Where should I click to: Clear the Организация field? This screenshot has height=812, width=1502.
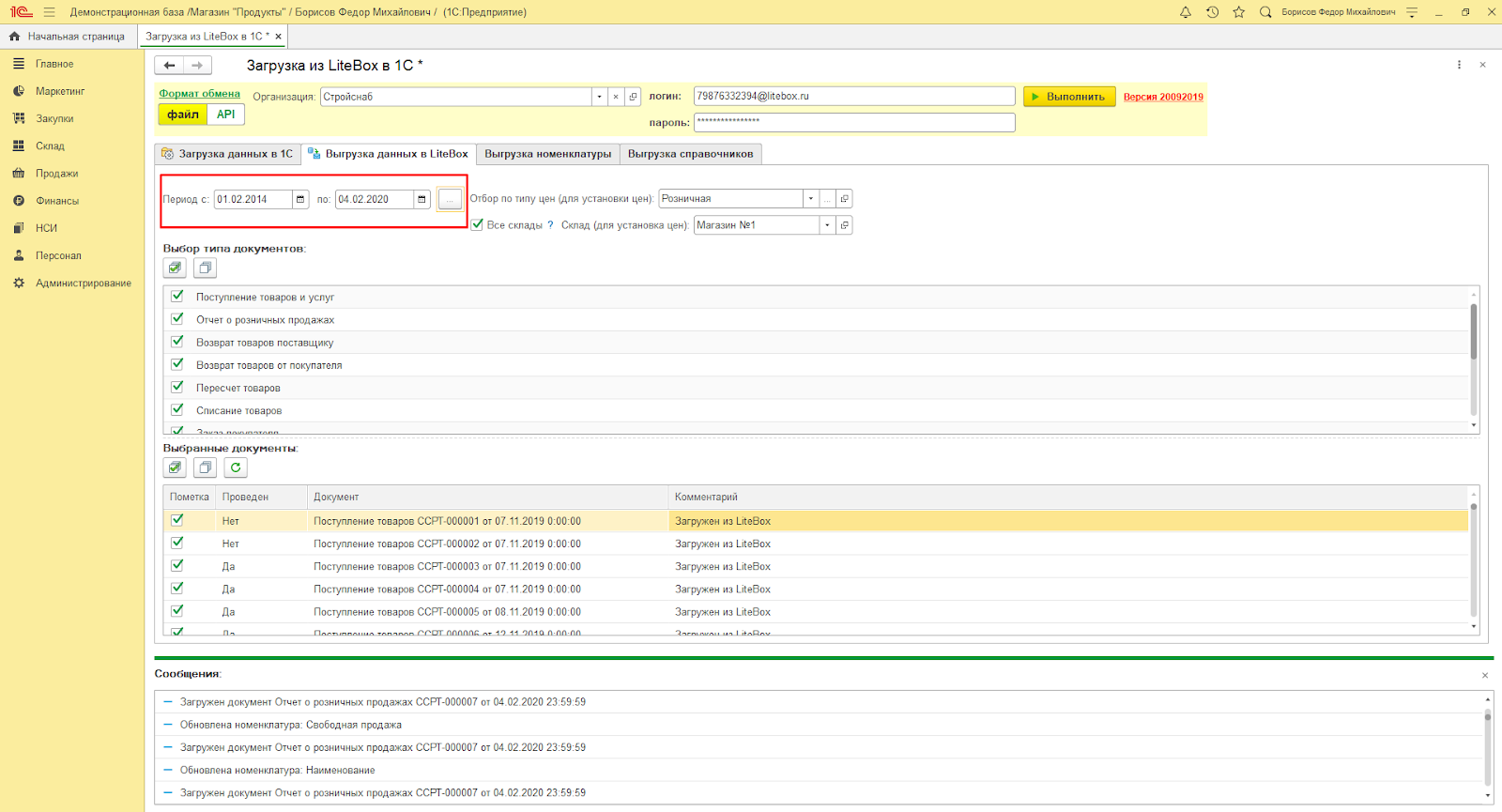tap(616, 97)
